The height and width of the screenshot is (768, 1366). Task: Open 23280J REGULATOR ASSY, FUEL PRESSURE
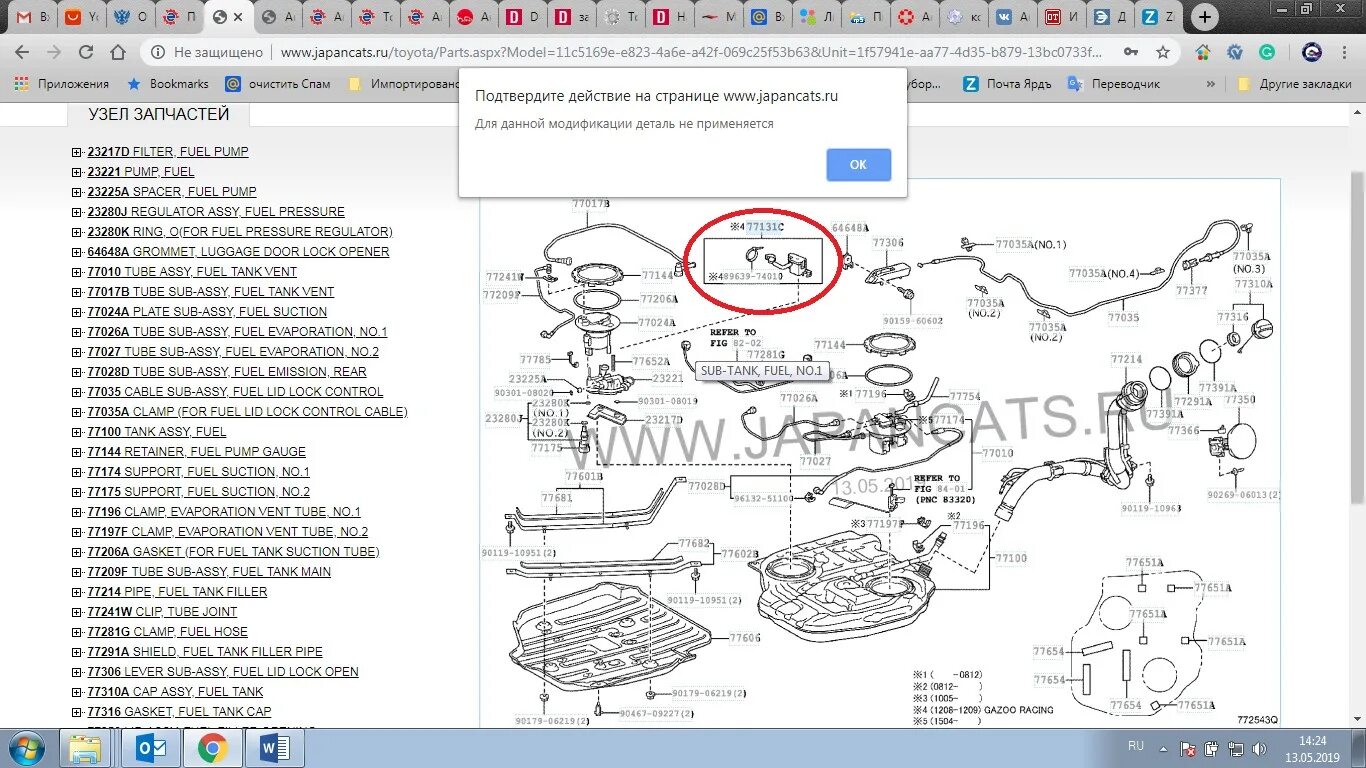(x=216, y=212)
